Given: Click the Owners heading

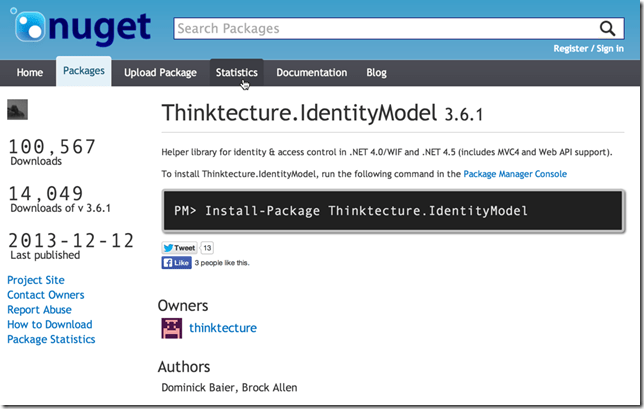Looking at the screenshot, I should [183, 306].
